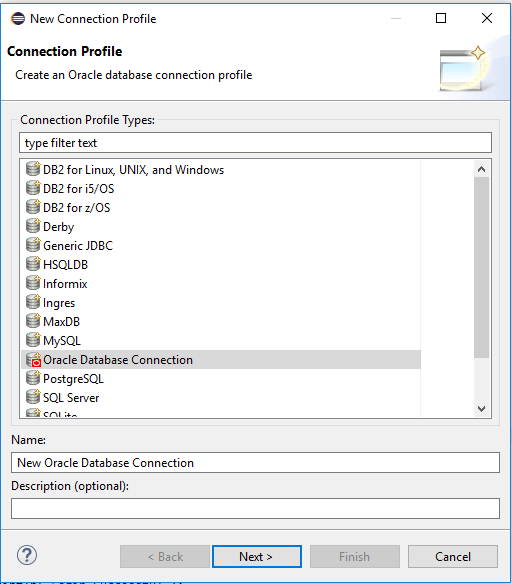Viewport: 512px width, 584px height.
Task: Click the PostgreSQL database icon
Action: 33,378
